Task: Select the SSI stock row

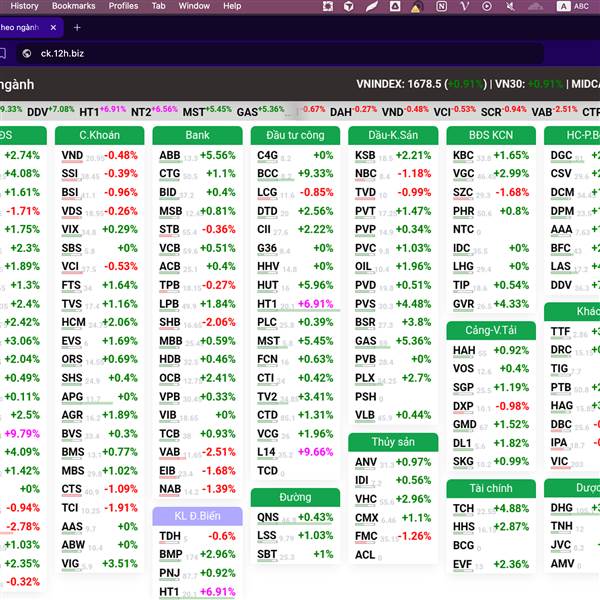Action: tap(99, 174)
